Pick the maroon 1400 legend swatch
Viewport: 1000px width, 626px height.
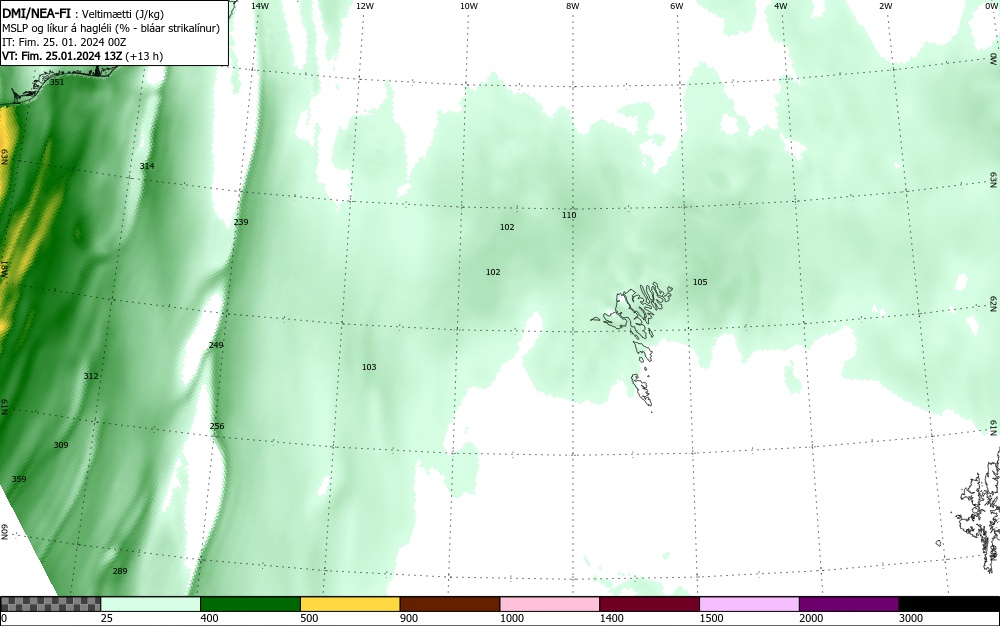pyautogui.click(x=649, y=604)
